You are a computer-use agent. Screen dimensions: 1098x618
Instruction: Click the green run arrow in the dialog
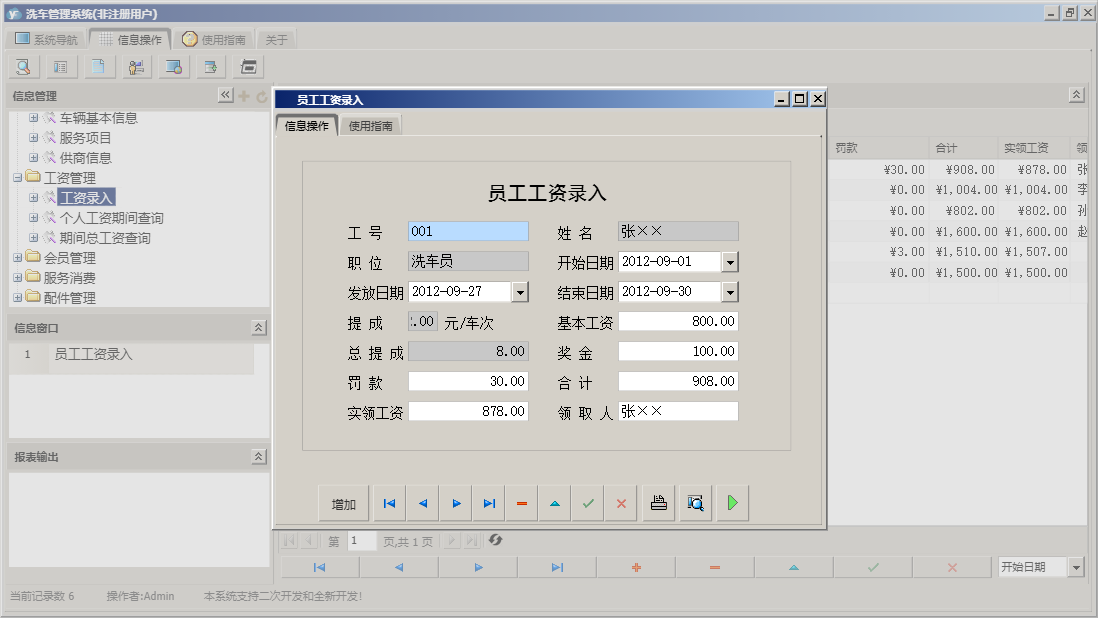(x=731, y=503)
